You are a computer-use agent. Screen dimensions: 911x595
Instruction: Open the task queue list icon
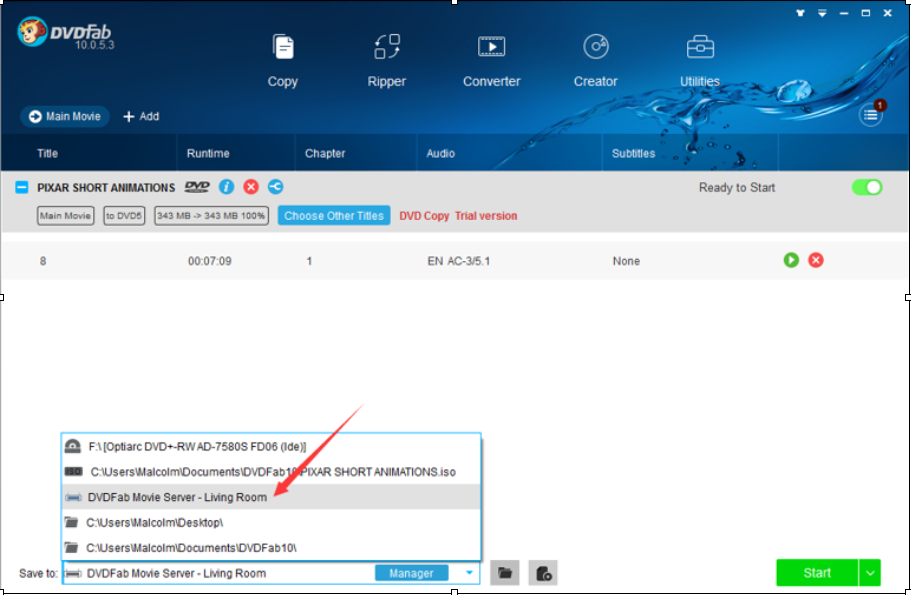[x=870, y=115]
